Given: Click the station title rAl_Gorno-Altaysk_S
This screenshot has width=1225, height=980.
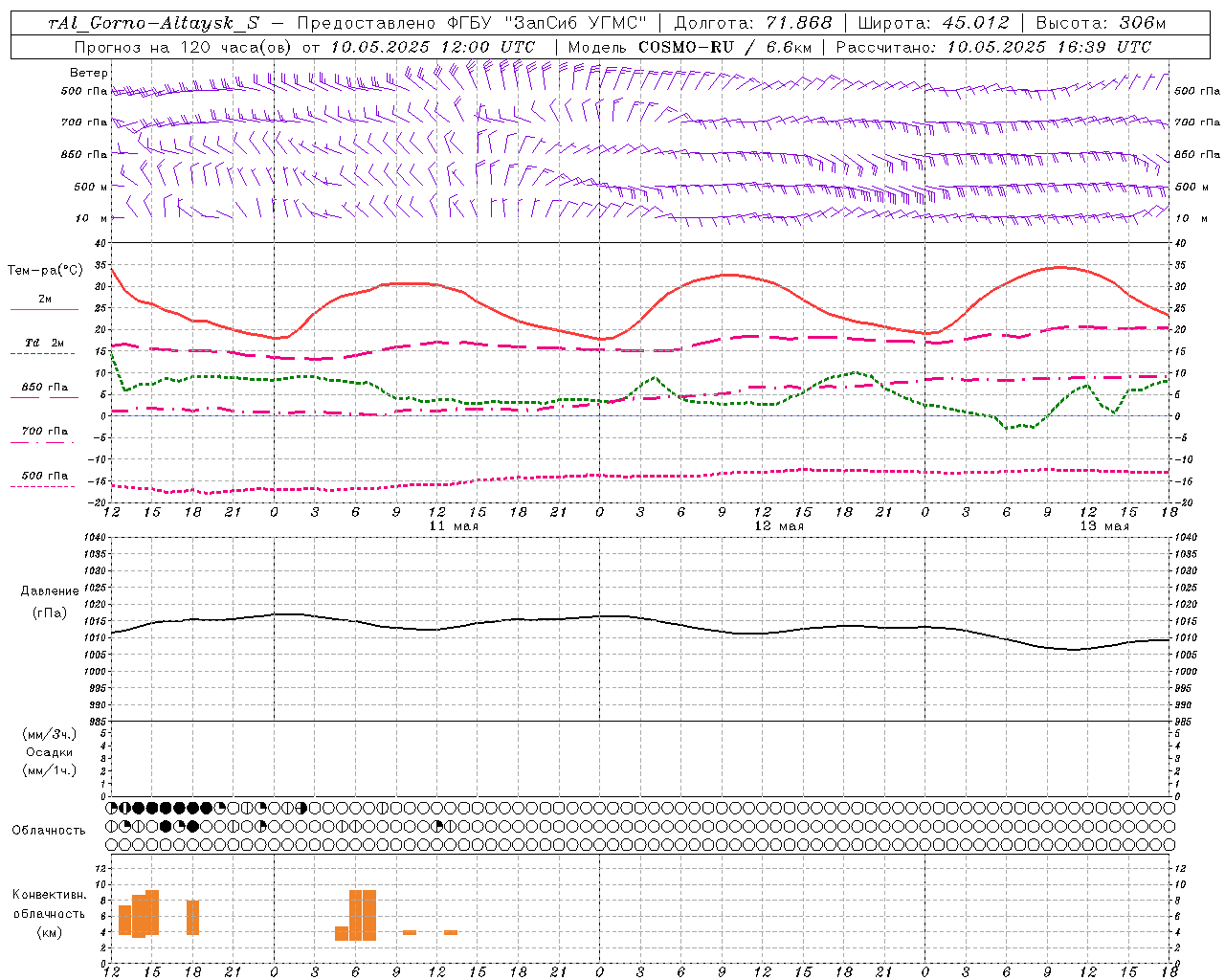Looking at the screenshot, I should click(153, 24).
